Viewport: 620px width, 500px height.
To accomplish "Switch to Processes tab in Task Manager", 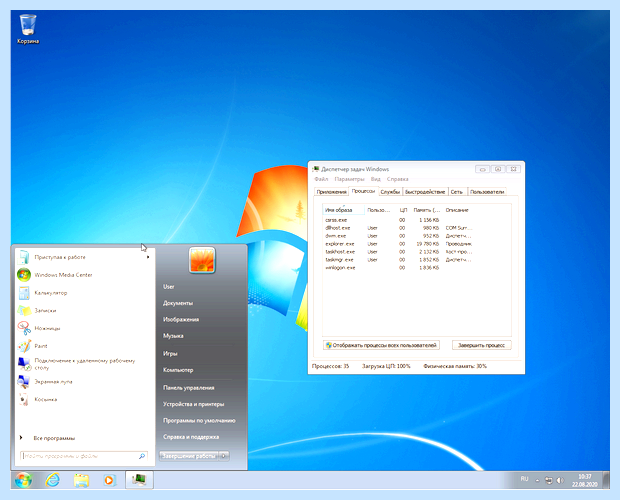I will (363, 191).
